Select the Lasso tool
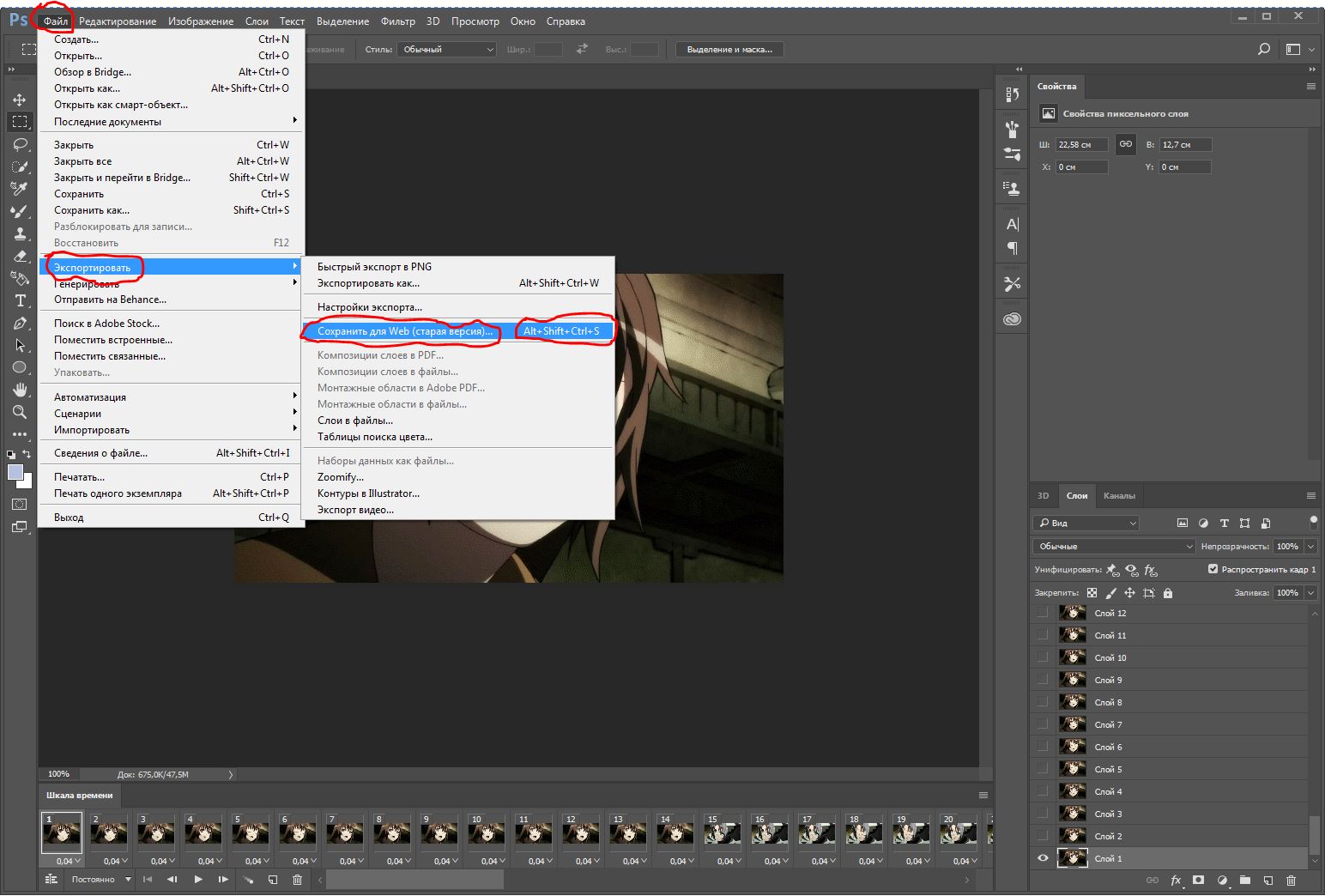Viewport: 1325px width, 896px height. click(20, 144)
